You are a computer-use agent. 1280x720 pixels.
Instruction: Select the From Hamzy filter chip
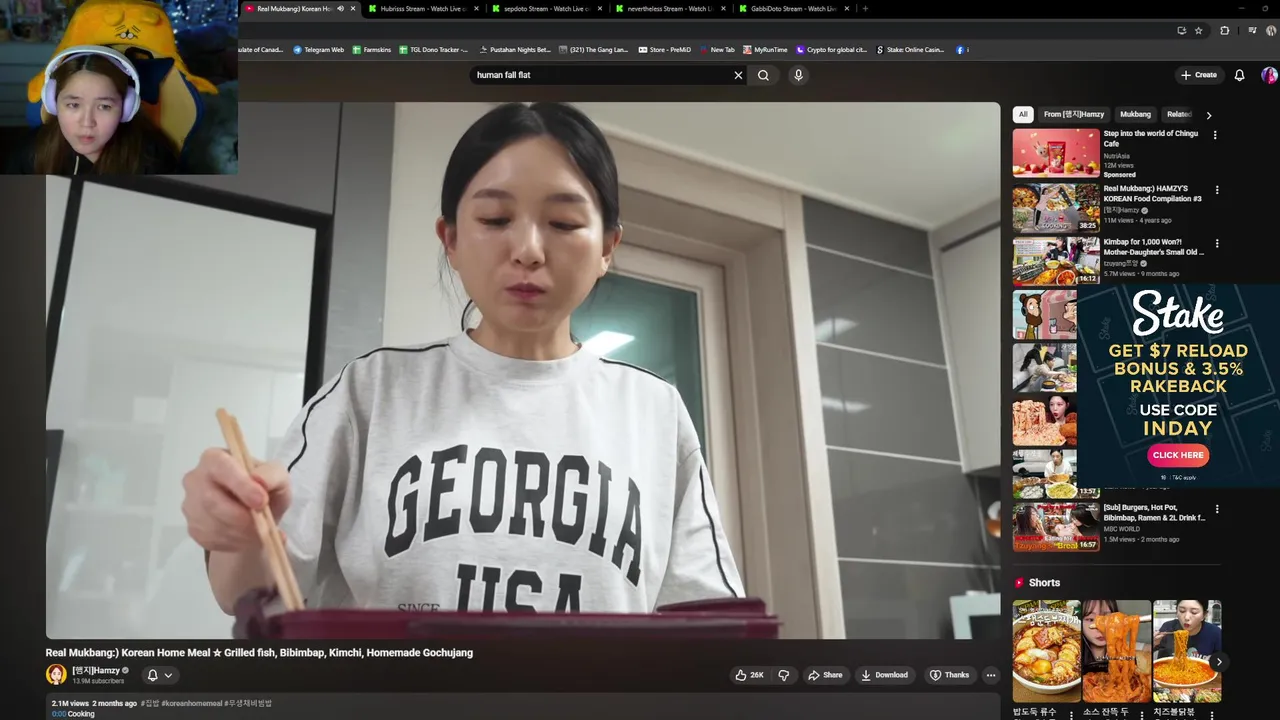(x=1074, y=114)
